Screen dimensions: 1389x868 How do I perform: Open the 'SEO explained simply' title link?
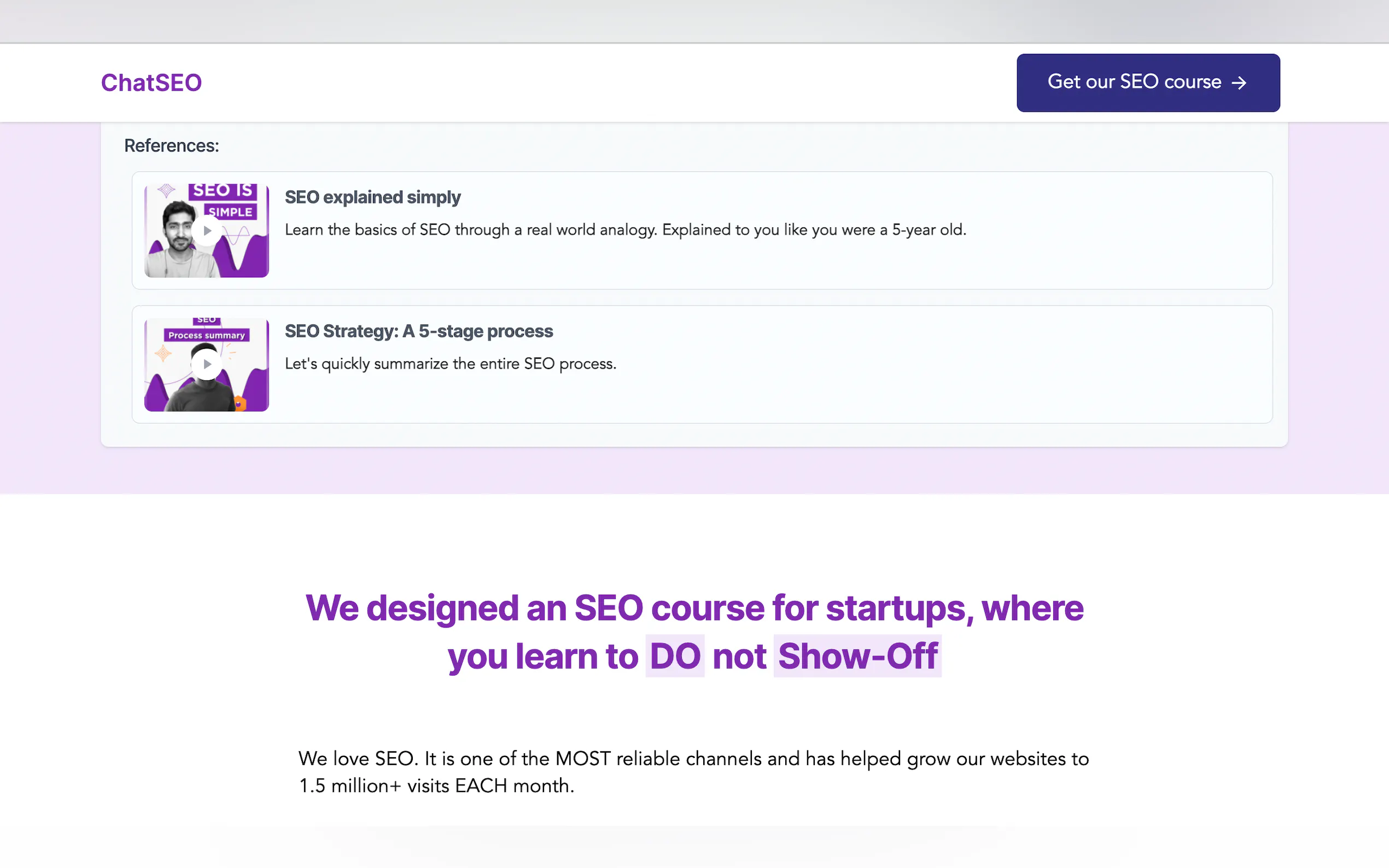coord(372,197)
